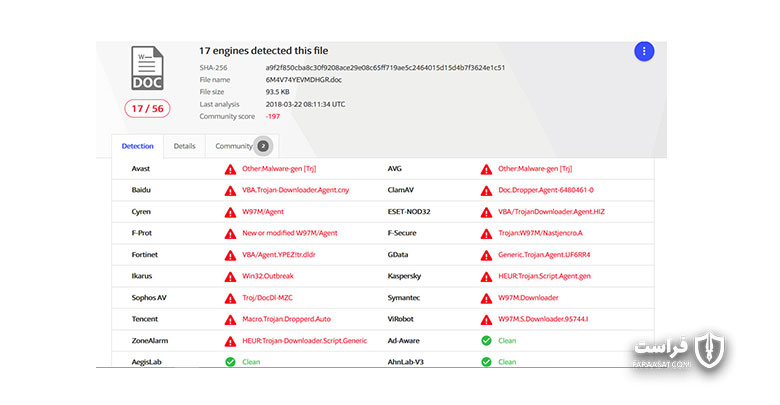Click F-Secure result Trojan:W97M/Nastjencro.A

pos(540,233)
